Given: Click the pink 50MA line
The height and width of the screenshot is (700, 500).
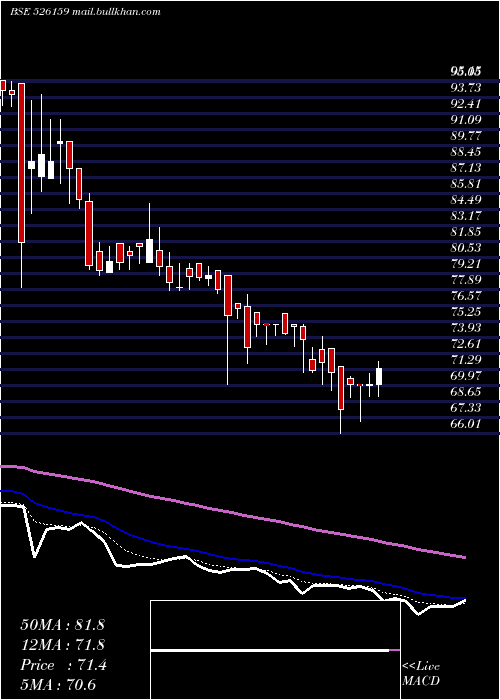Looking at the screenshot, I should click(x=232, y=512).
